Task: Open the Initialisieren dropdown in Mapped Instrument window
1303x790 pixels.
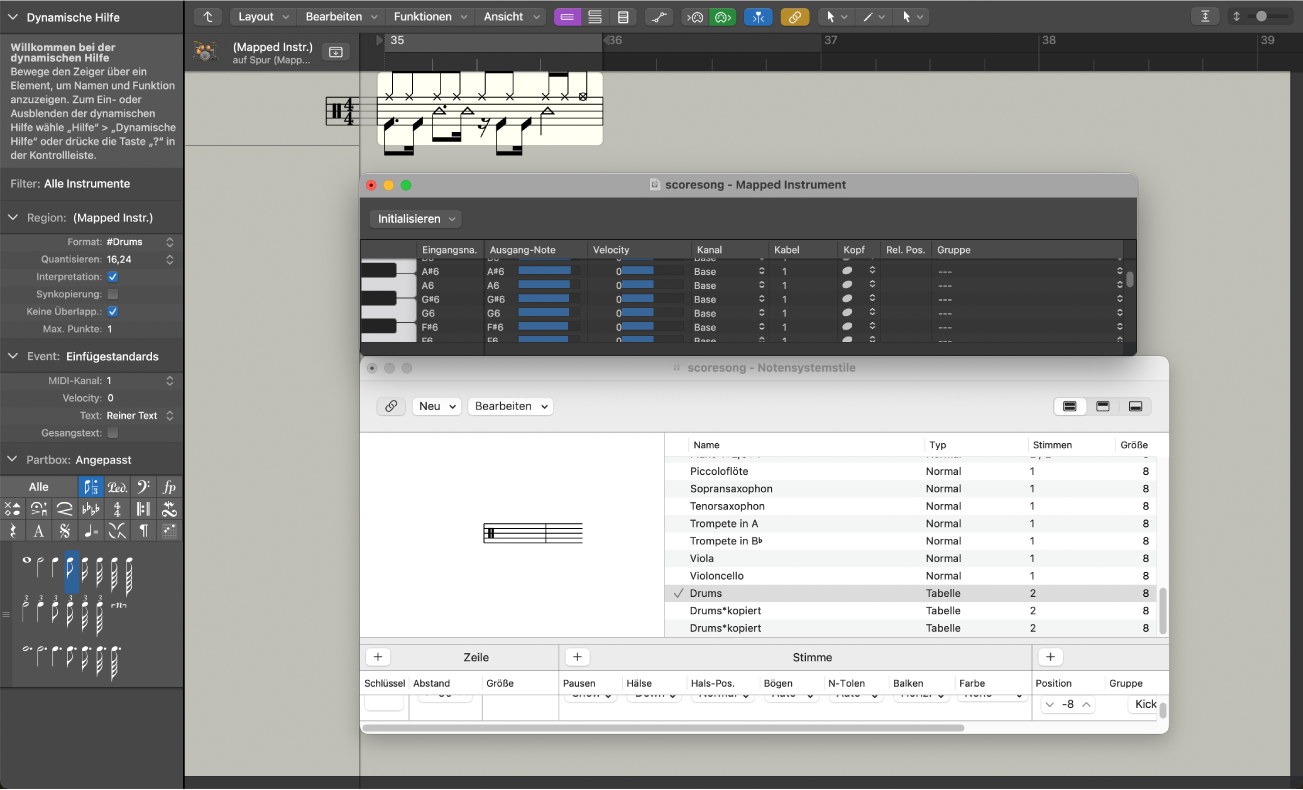Action: coord(414,218)
